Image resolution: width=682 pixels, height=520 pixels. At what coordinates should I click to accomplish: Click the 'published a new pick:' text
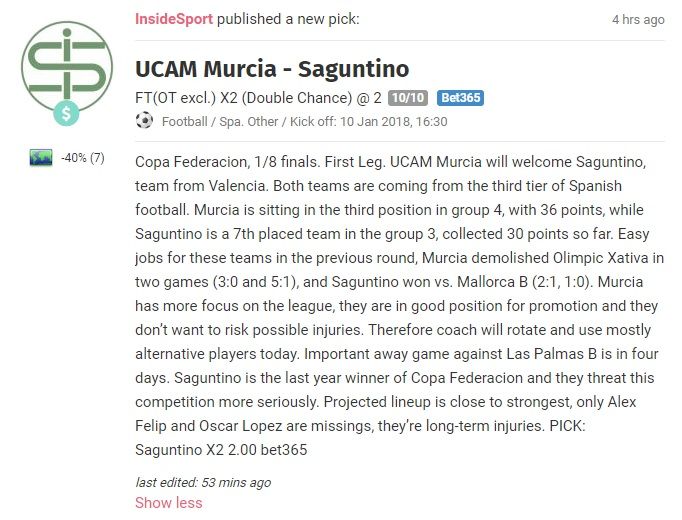[288, 19]
